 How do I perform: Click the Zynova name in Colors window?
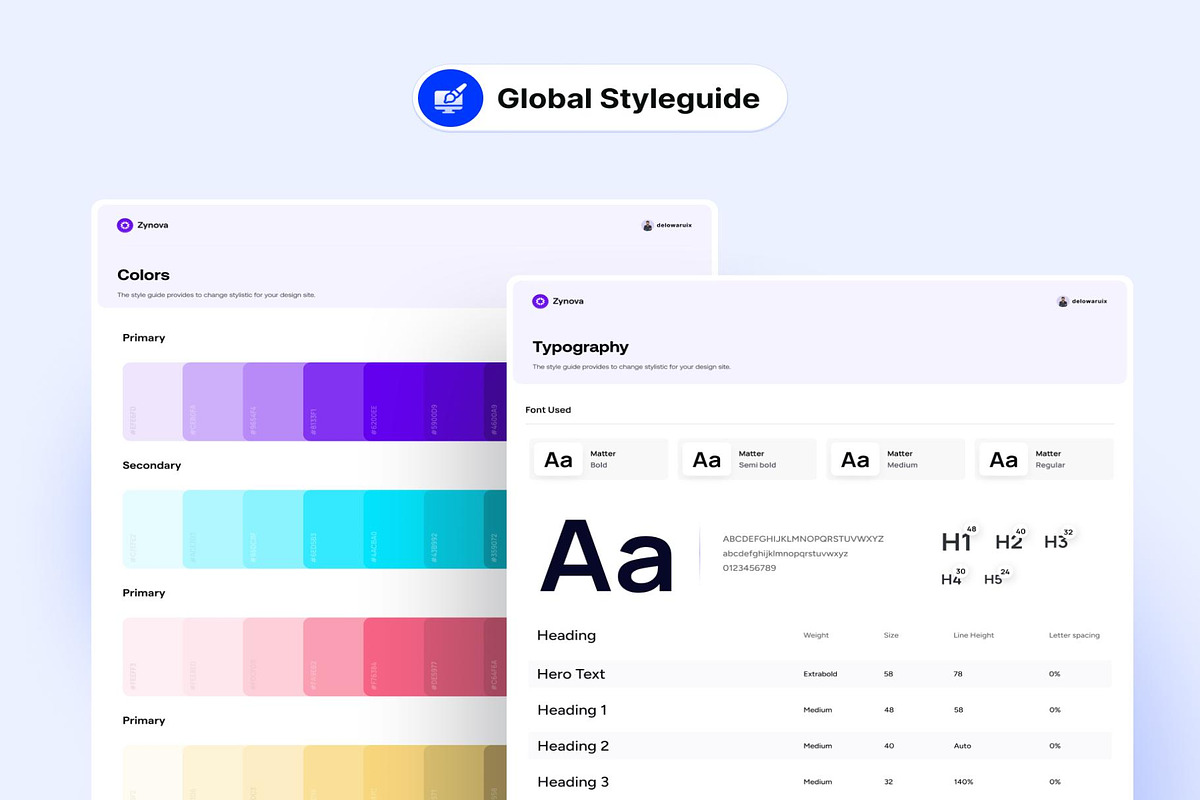click(x=153, y=225)
